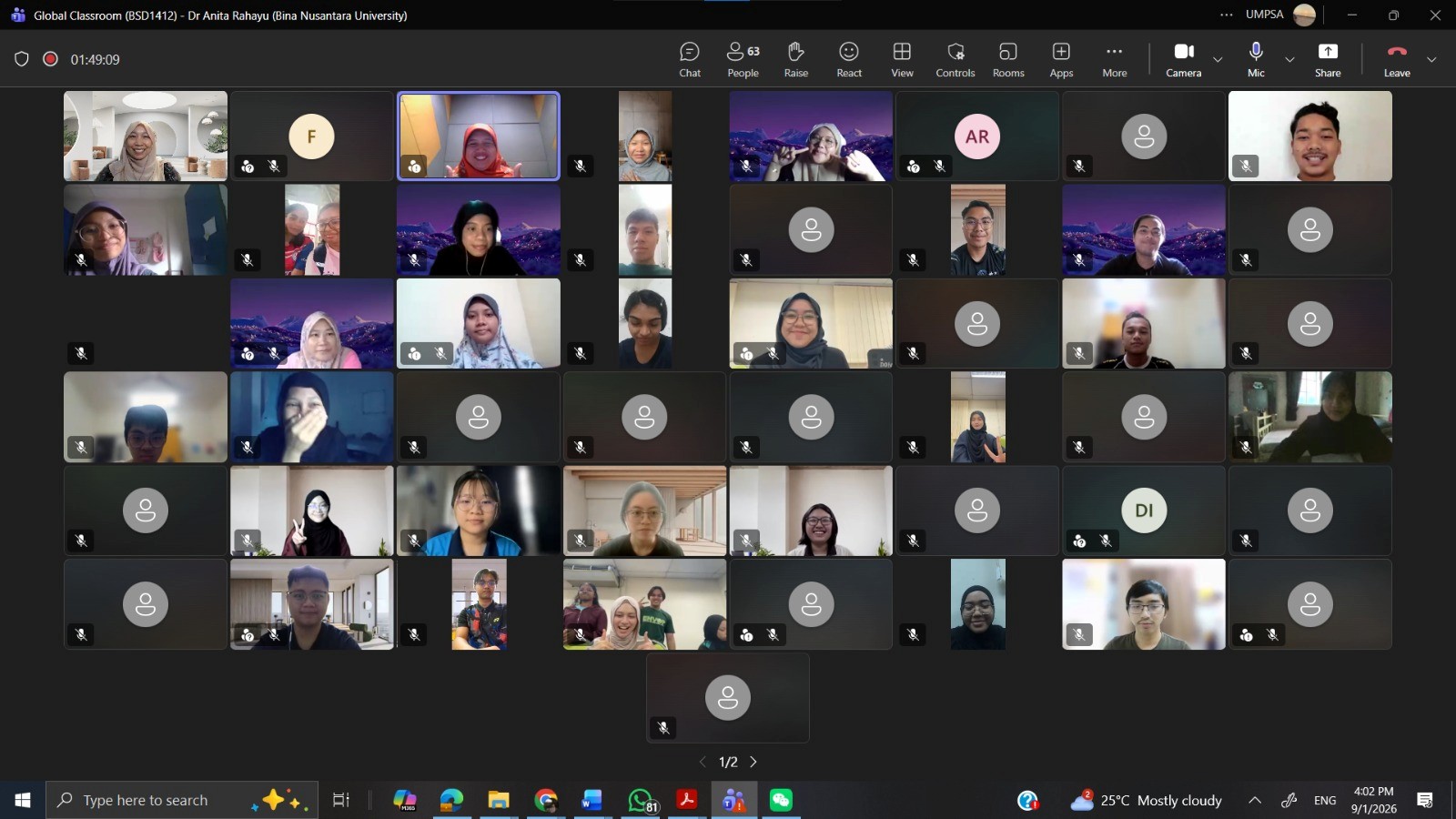The width and height of the screenshot is (1456, 819).
Task: Raise your hand in the meeting
Action: tap(795, 59)
